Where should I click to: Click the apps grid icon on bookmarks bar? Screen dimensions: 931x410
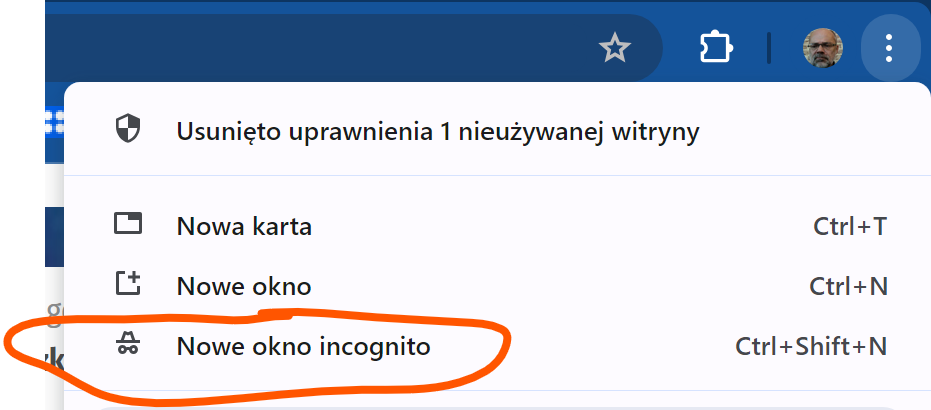(54, 121)
